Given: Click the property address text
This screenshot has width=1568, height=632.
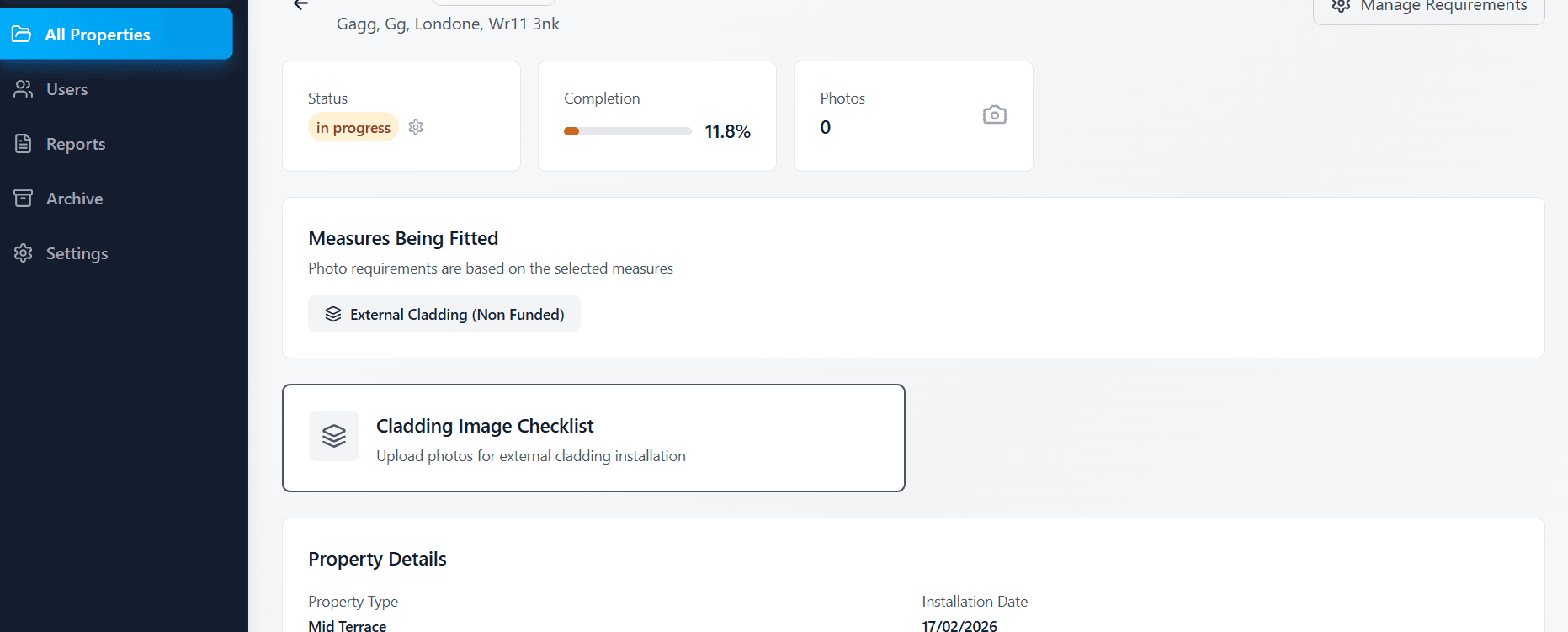Looking at the screenshot, I should tap(448, 24).
